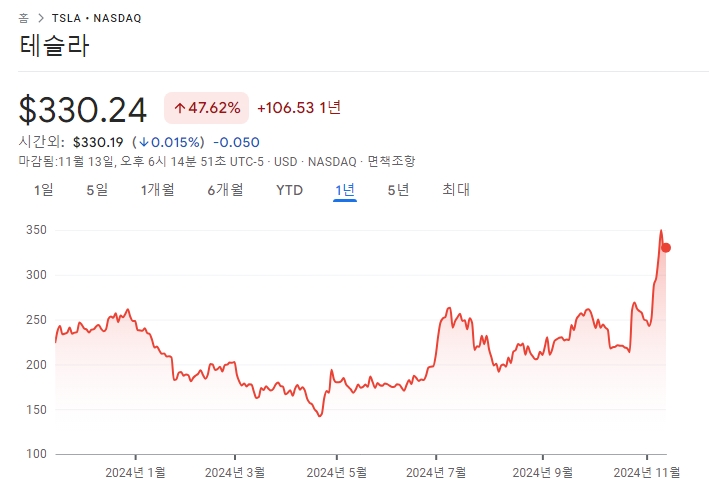Screen dimensions: 709x492
Task: Select the YTD range tab
Action: click(289, 190)
